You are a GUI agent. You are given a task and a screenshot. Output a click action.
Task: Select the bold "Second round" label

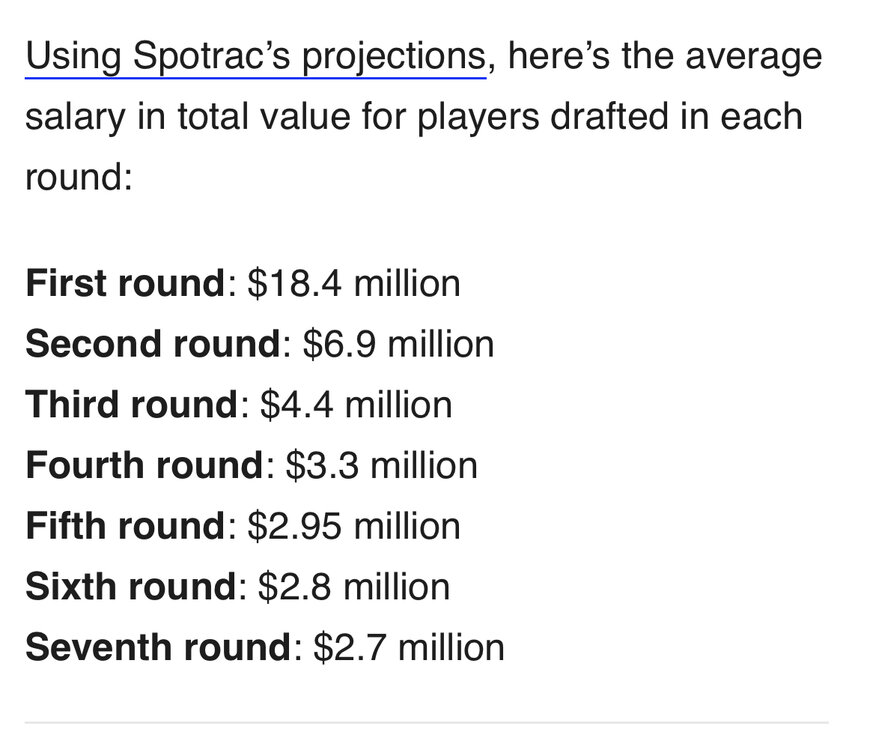(x=152, y=344)
